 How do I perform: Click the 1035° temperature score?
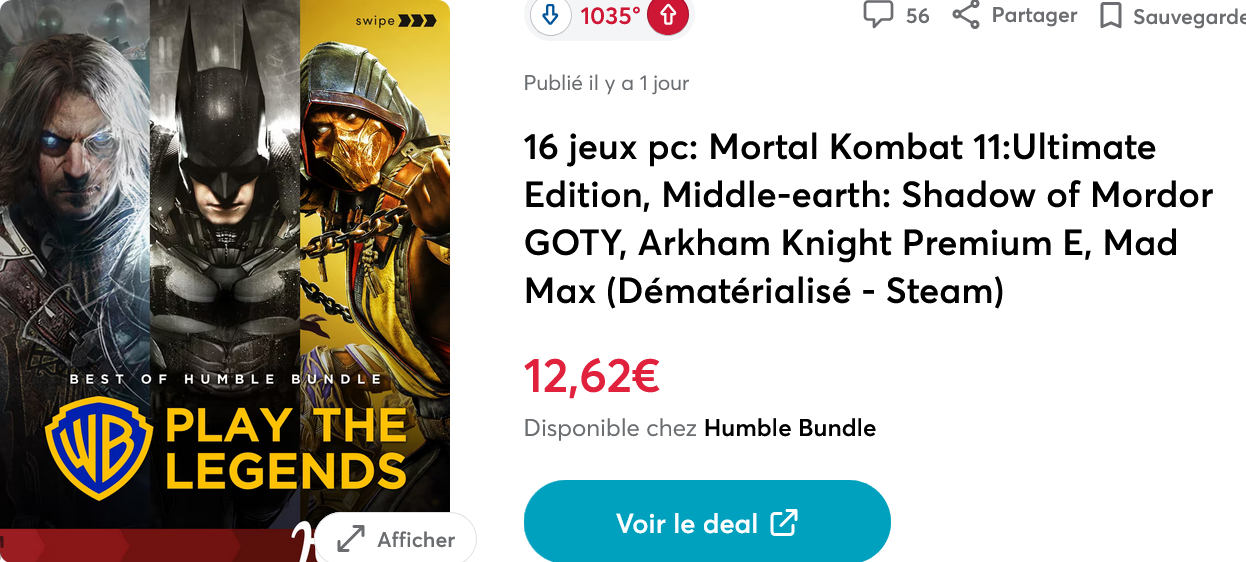[x=610, y=17]
